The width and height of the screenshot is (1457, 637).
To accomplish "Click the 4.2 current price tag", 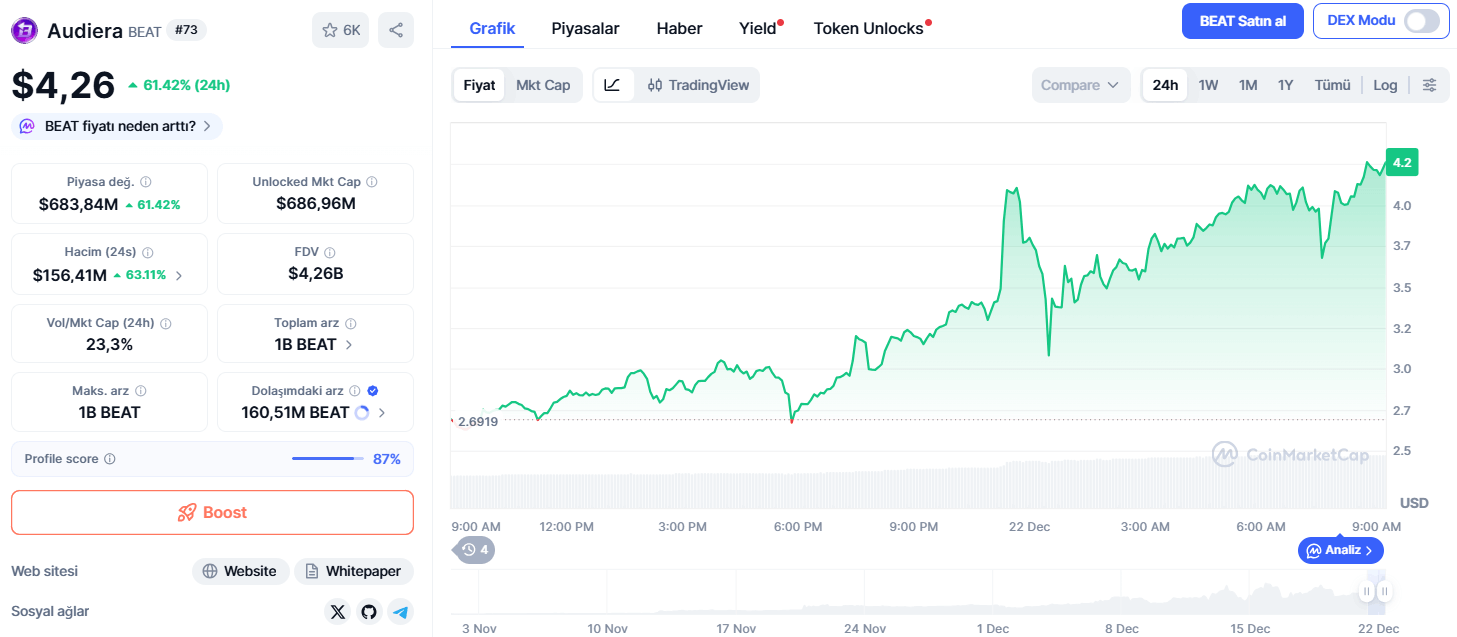I will (1402, 163).
